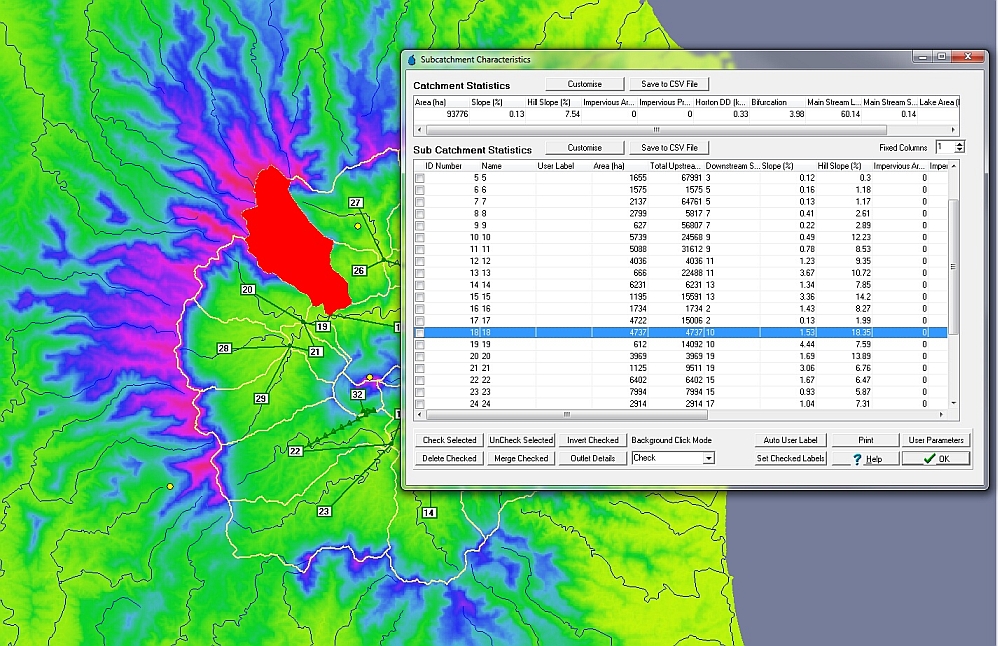Select subcatchment marker 22 on the map
The width and height of the screenshot is (998, 646).
(295, 451)
